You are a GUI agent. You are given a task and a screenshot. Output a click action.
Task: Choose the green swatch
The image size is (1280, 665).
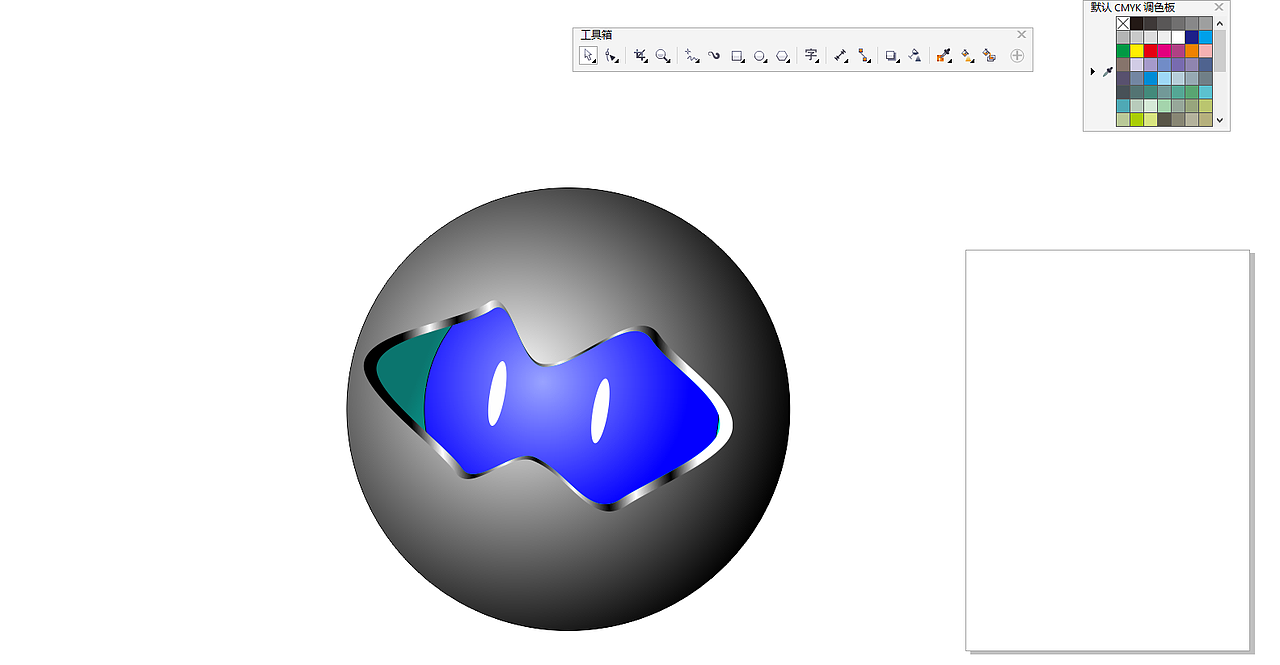coord(1123,51)
